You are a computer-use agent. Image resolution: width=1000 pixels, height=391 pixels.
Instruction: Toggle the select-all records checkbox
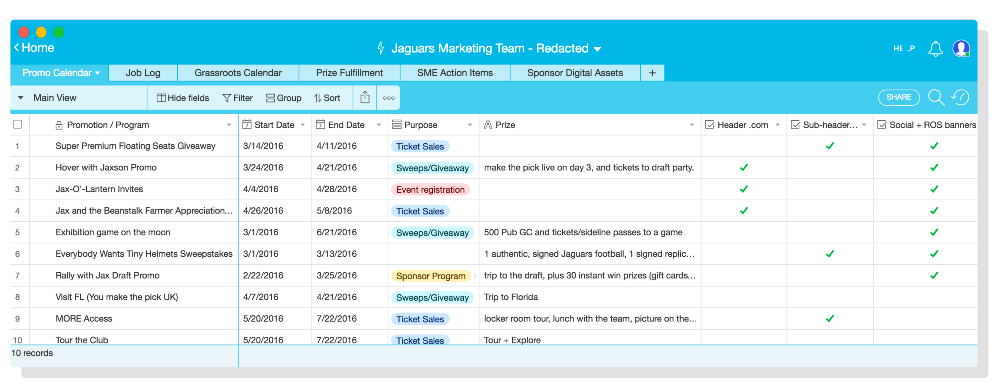click(18, 125)
